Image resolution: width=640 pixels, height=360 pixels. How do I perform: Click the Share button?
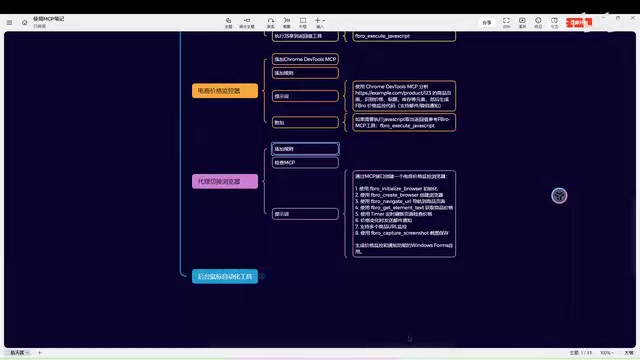click(x=487, y=22)
